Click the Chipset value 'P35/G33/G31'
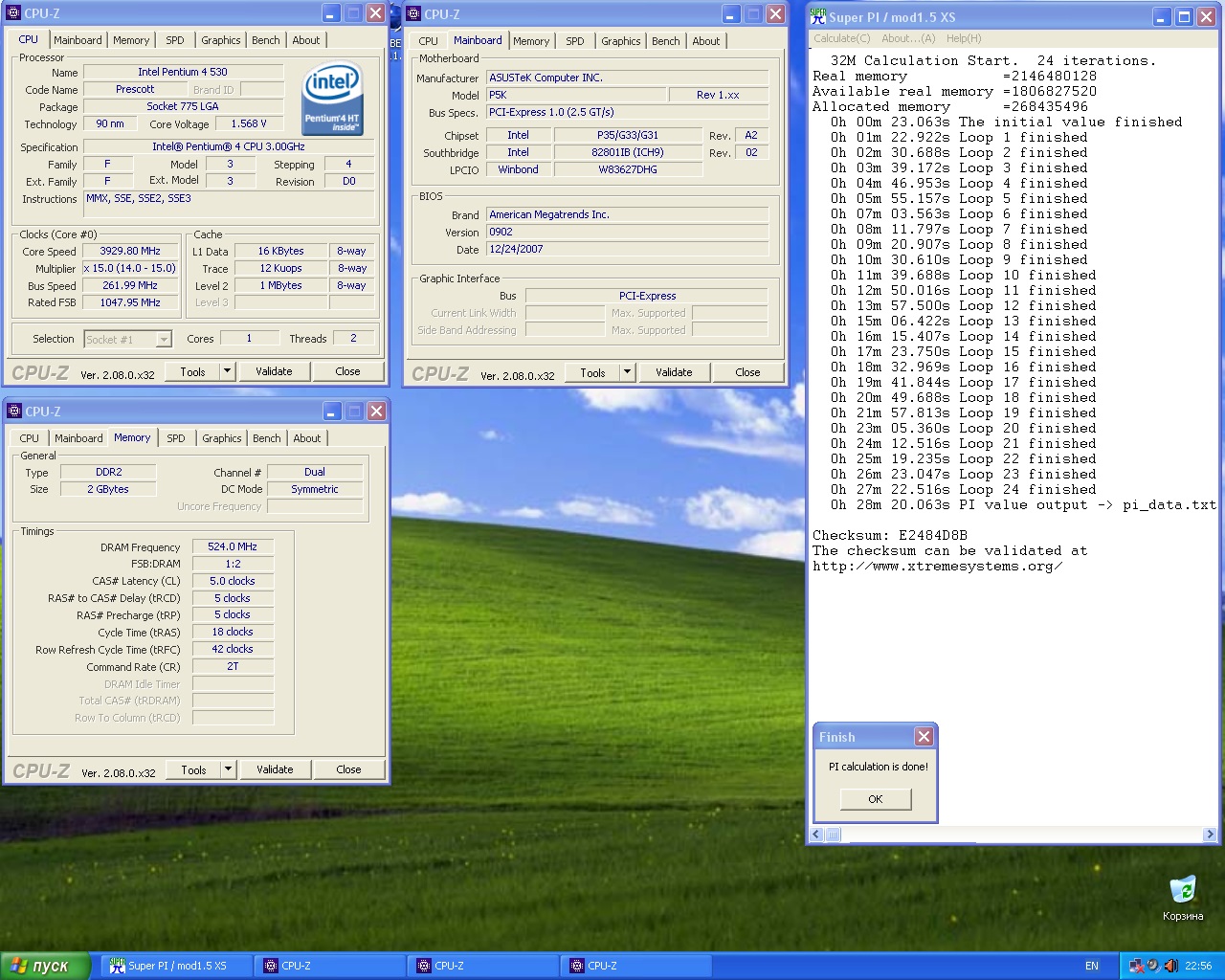Screen dimensions: 1225x980 pyautogui.click(x=628, y=135)
